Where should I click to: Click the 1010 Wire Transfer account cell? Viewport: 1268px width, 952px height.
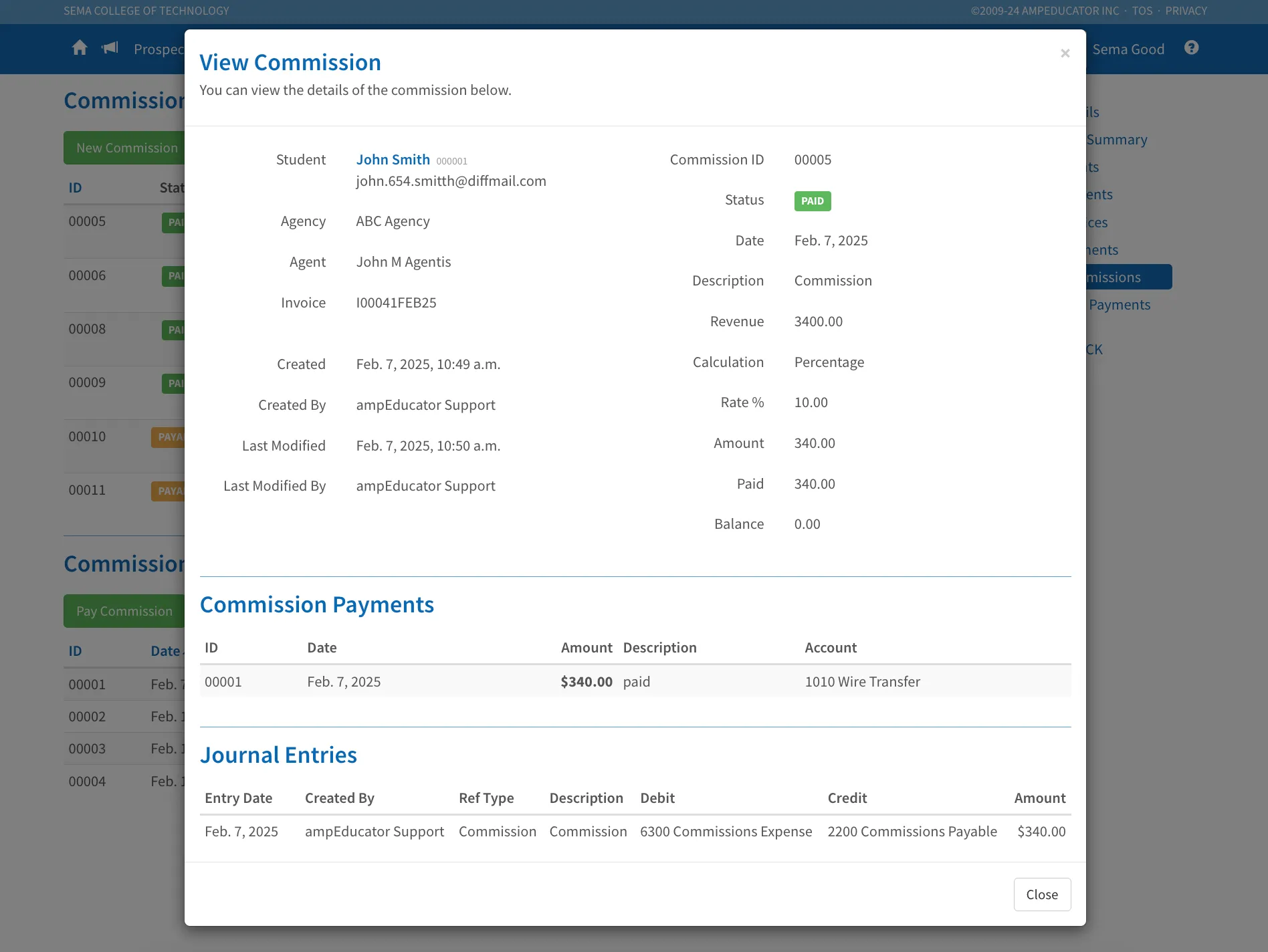pos(863,682)
